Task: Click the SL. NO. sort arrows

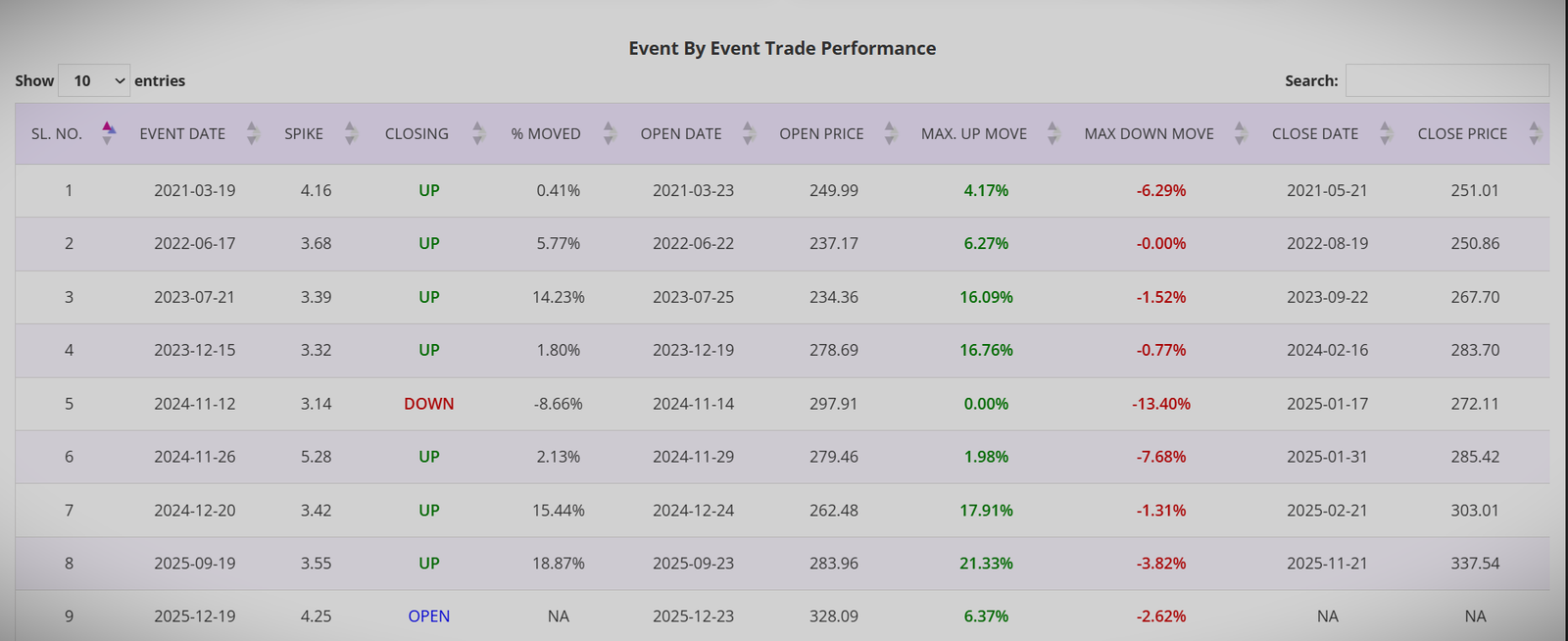Action: [109, 133]
